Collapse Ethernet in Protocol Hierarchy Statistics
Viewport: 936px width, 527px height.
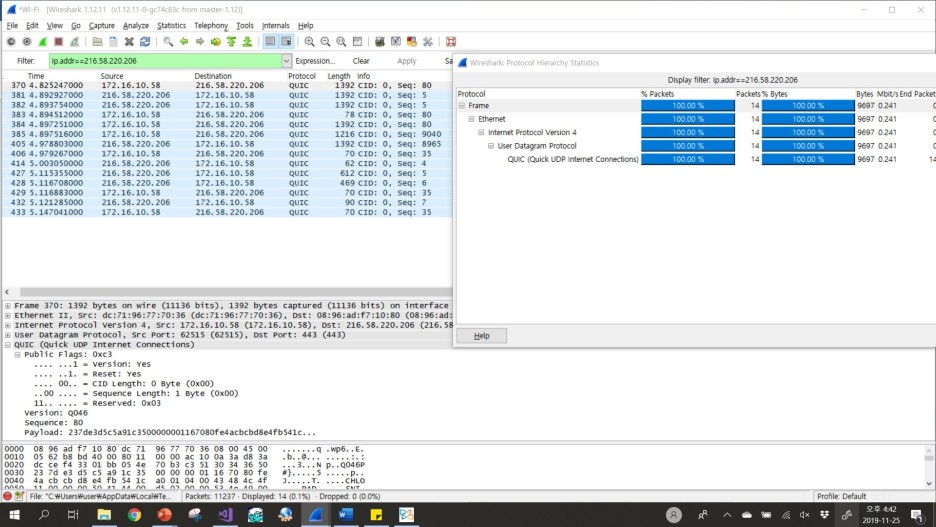coord(471,119)
